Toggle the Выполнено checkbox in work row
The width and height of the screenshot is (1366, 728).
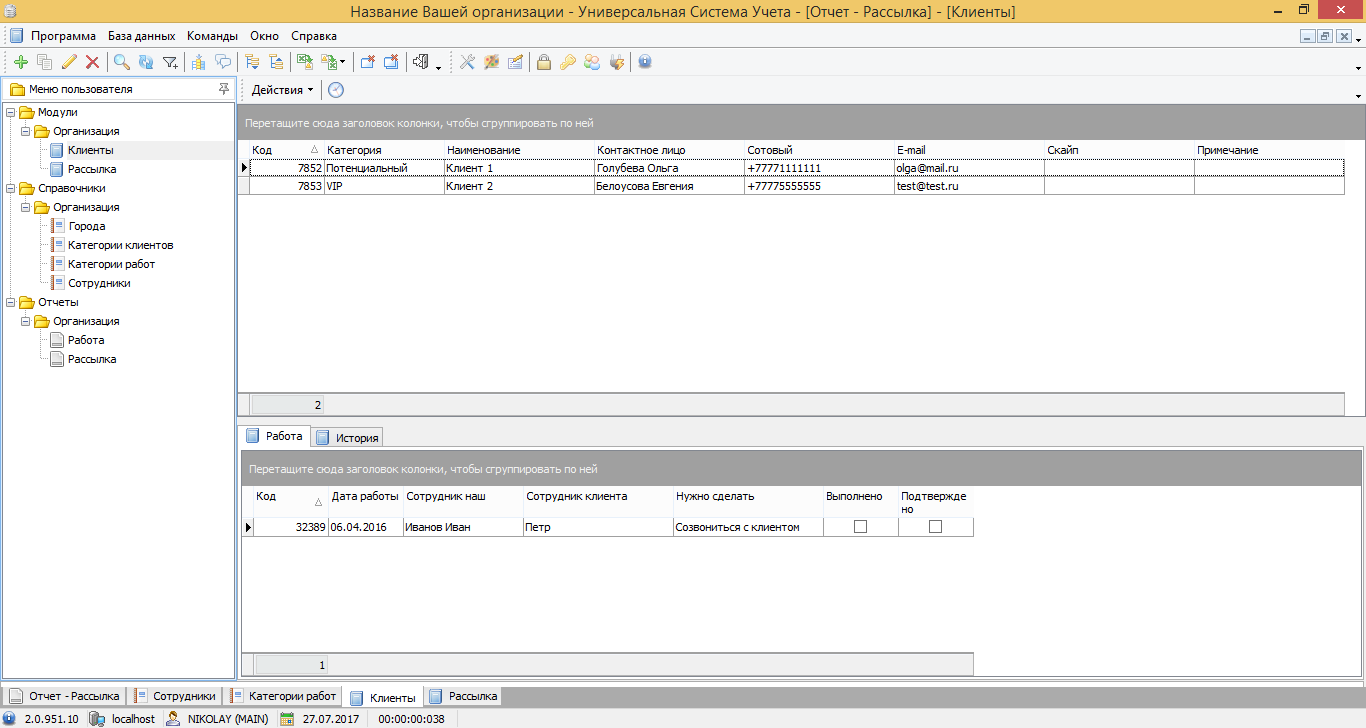[860, 527]
